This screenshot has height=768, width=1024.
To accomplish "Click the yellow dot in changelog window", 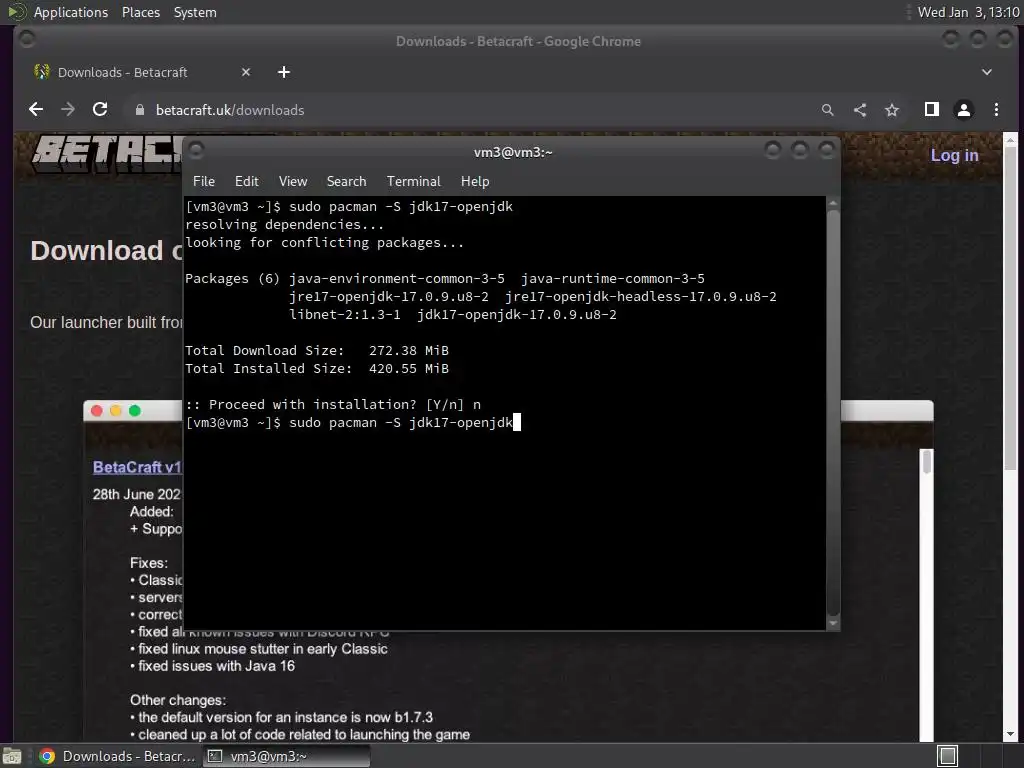I will tap(116, 411).
